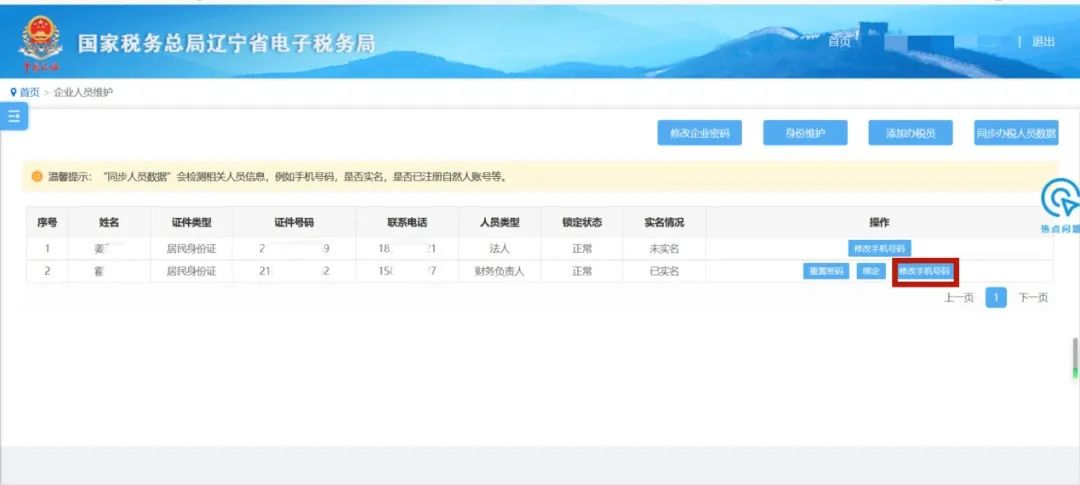This screenshot has height=485, width=1080.
Task: Click 退出 to log out
Action: tap(1043, 42)
